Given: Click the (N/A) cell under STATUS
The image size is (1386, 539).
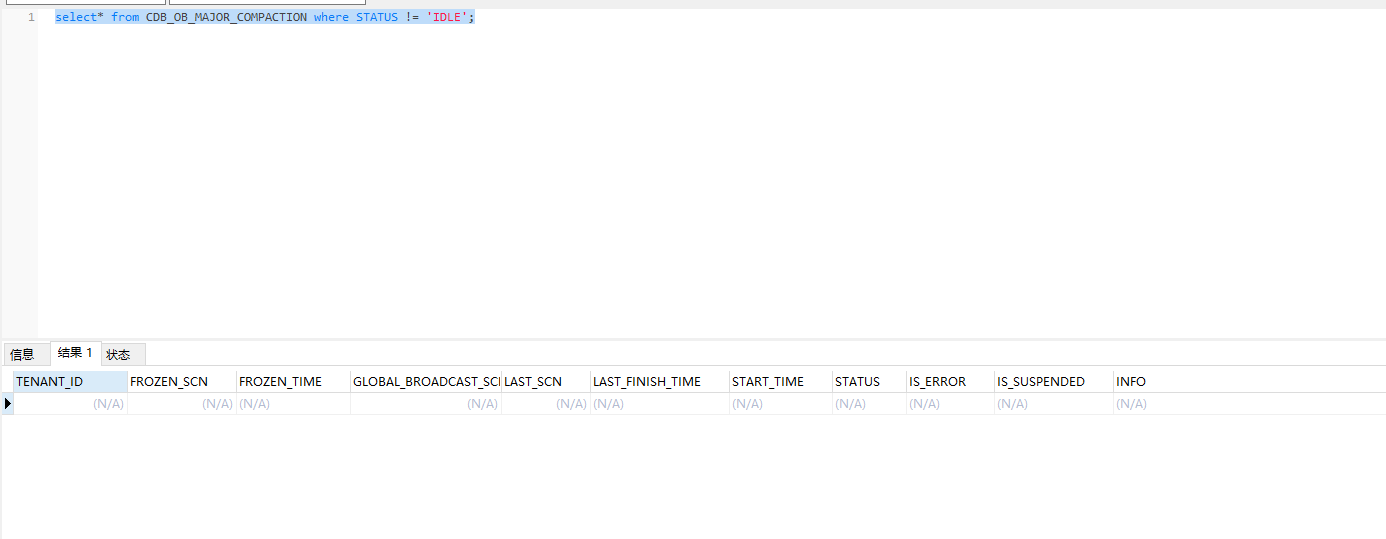Looking at the screenshot, I should point(870,404).
